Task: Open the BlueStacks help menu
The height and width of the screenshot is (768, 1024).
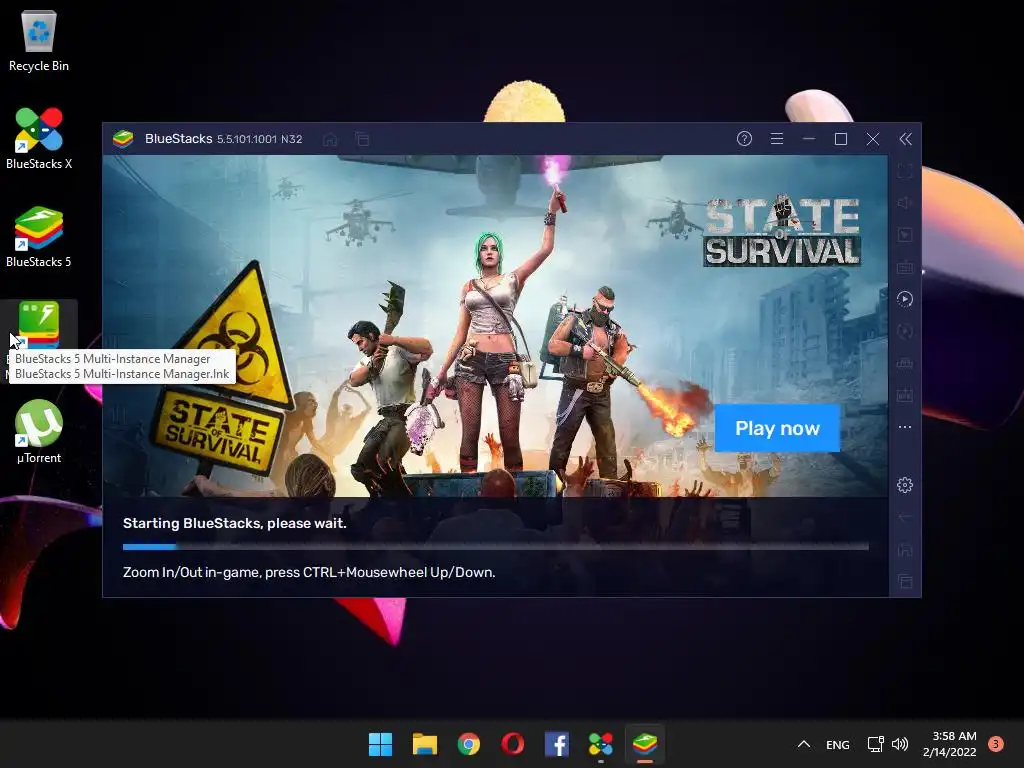Action: [x=744, y=138]
